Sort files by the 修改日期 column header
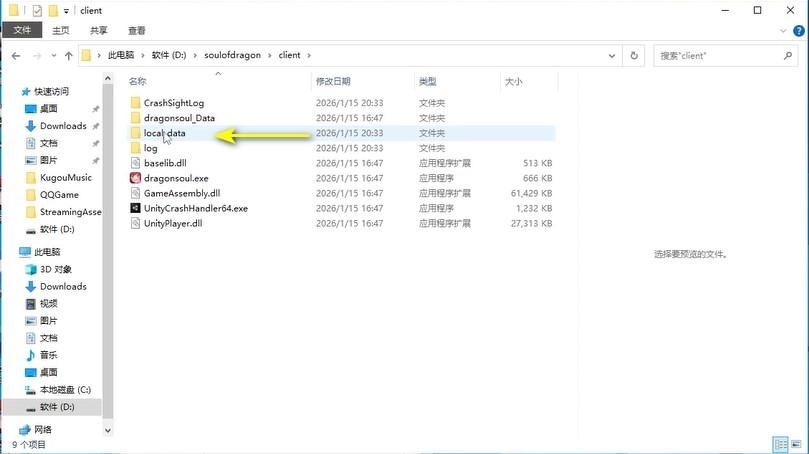The image size is (809, 454). click(333, 81)
